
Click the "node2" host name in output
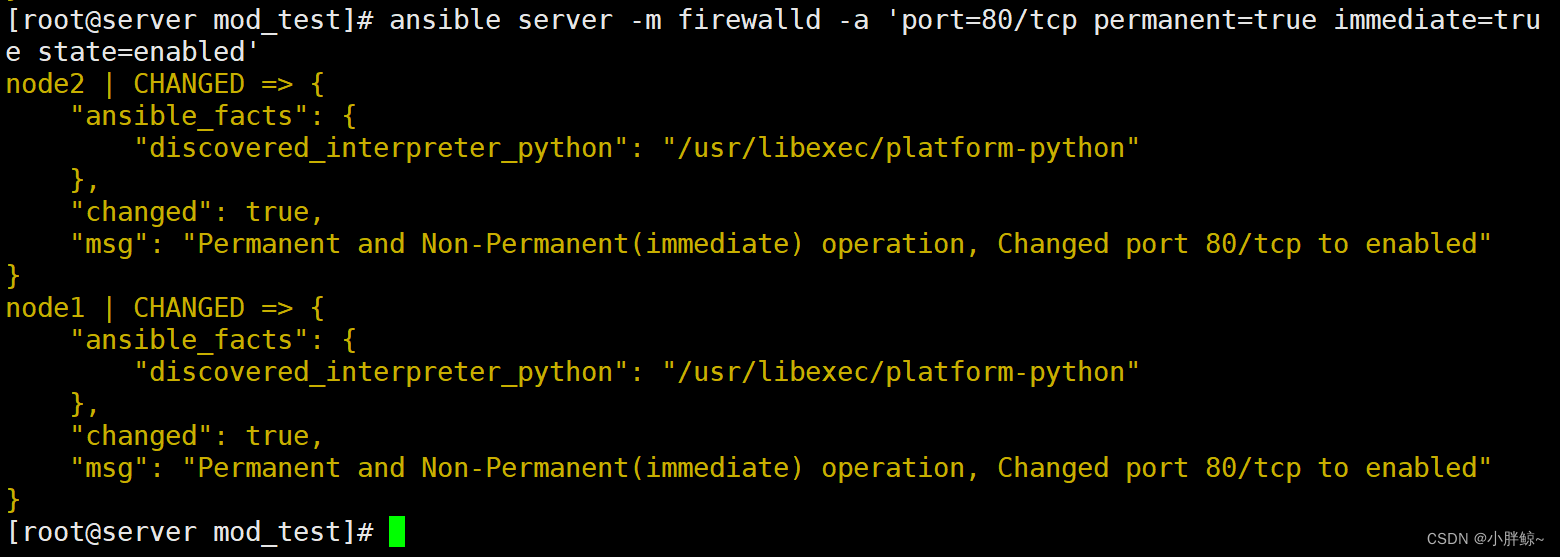coord(45,84)
